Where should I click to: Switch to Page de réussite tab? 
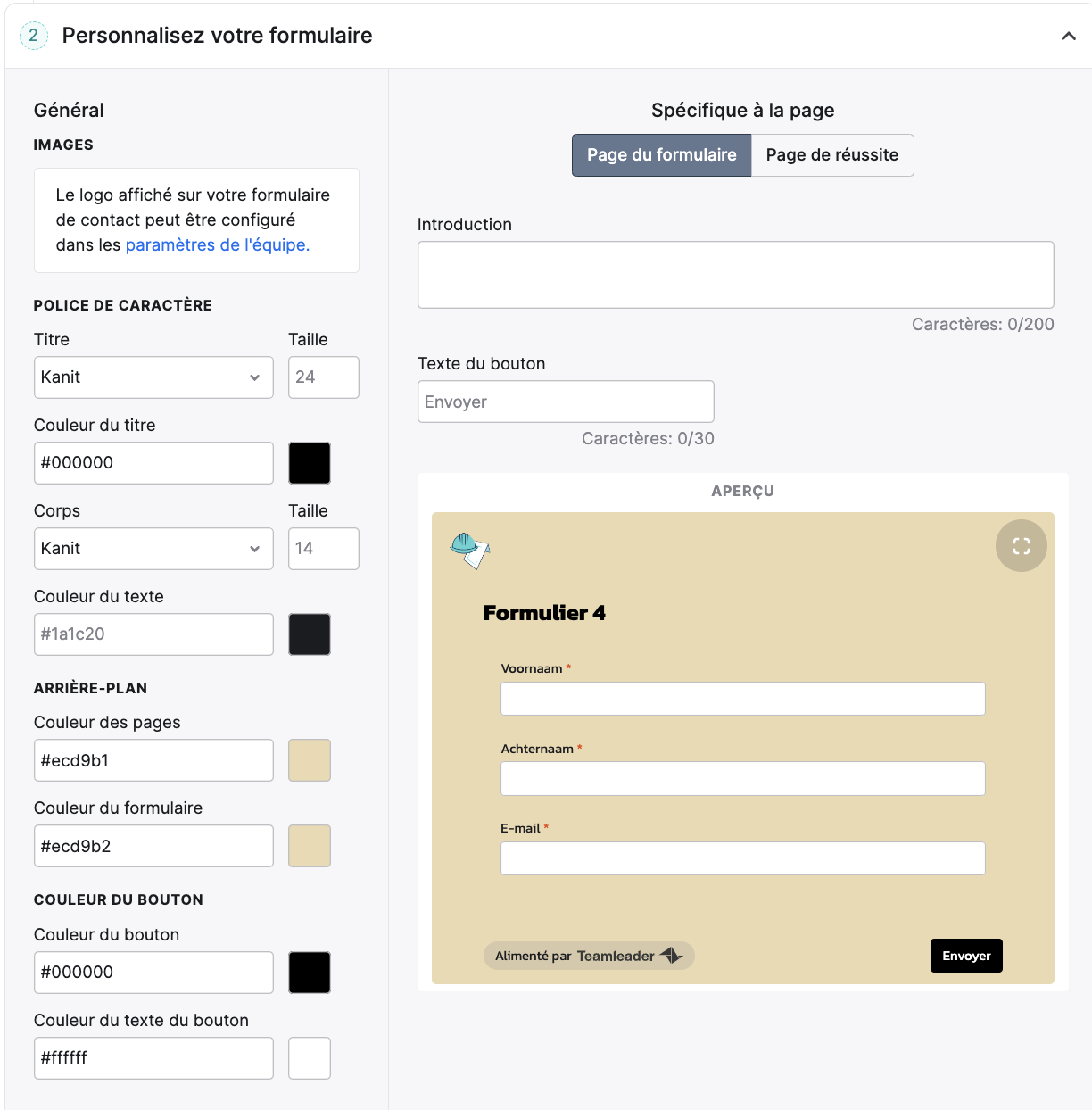click(x=832, y=155)
